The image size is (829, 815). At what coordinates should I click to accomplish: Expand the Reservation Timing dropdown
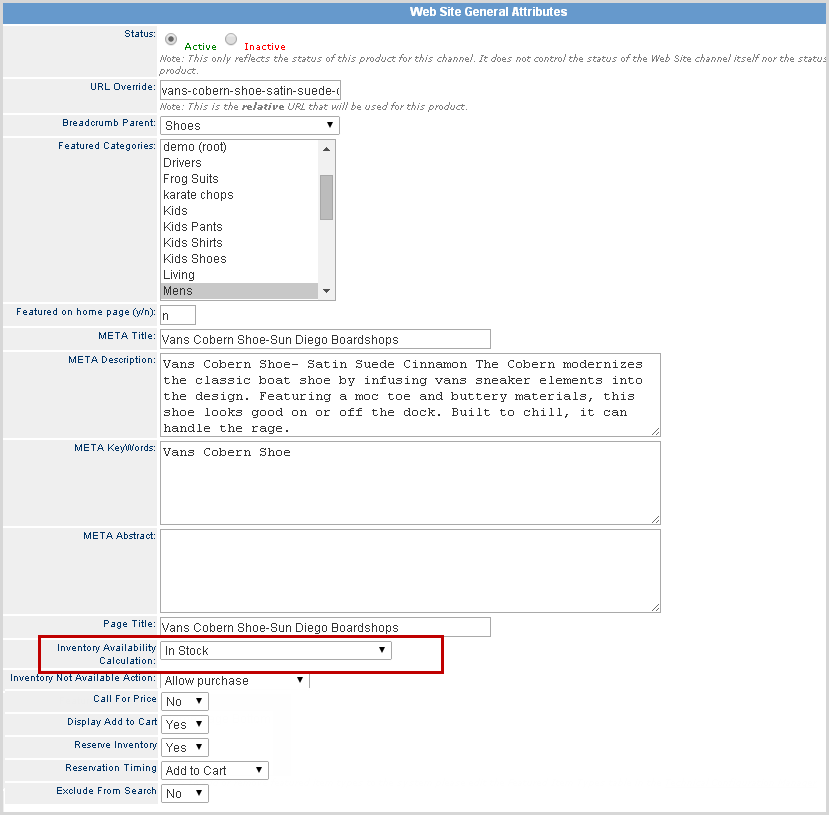[x=214, y=771]
